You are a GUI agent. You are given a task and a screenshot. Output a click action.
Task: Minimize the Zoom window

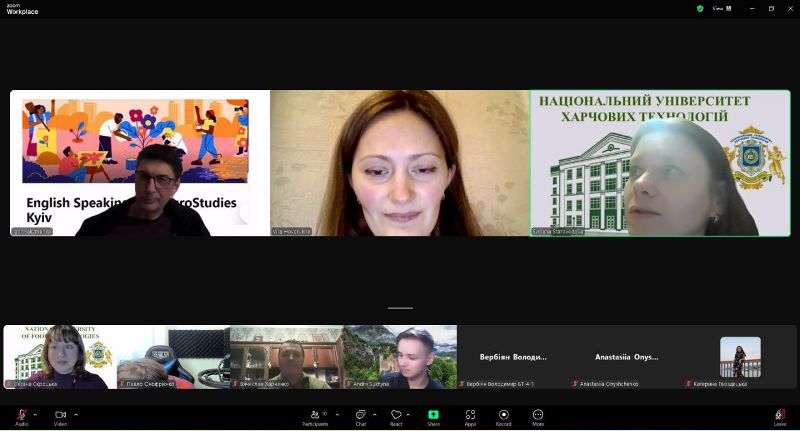[x=752, y=8]
